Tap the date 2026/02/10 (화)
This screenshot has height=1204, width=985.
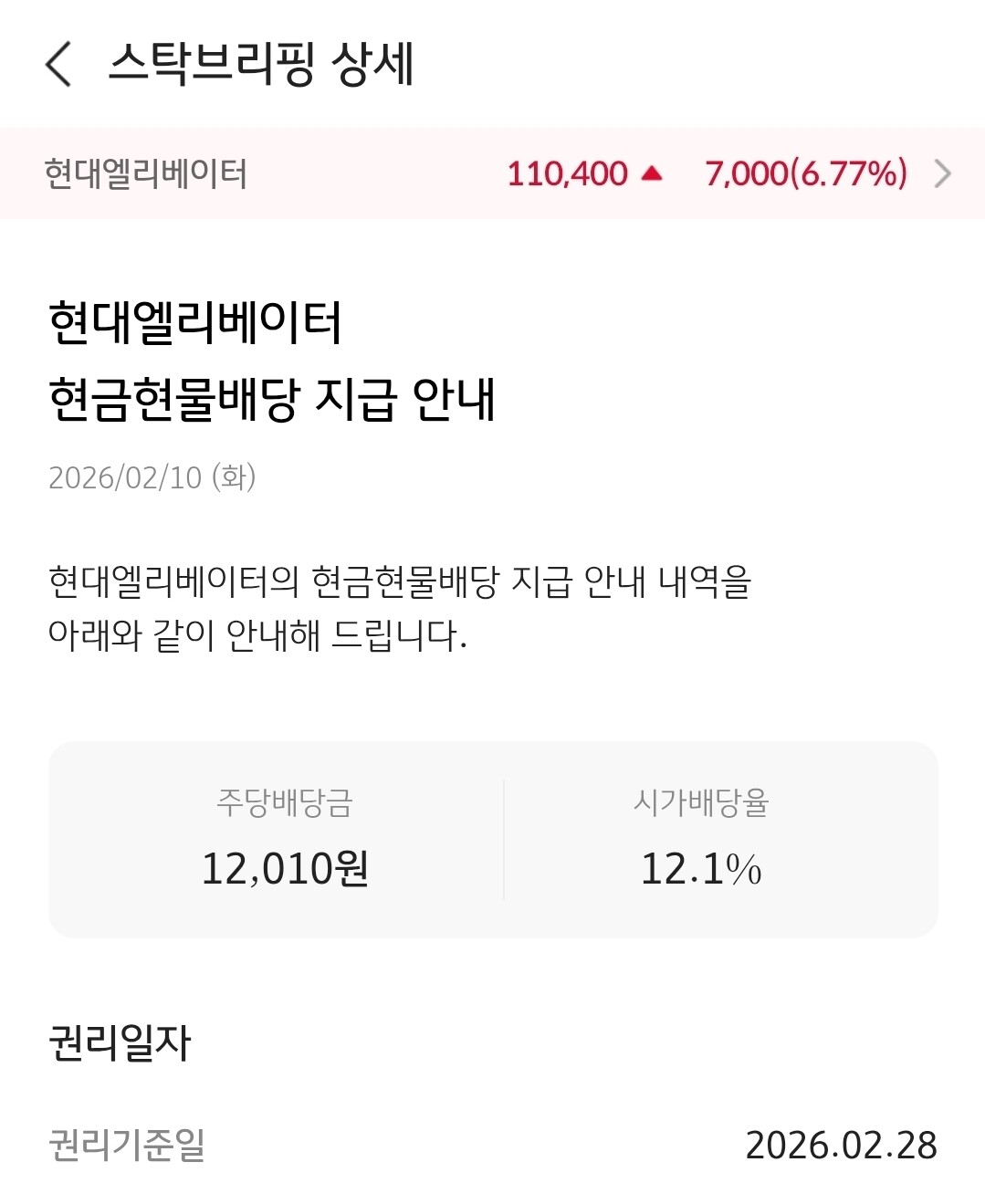point(152,477)
